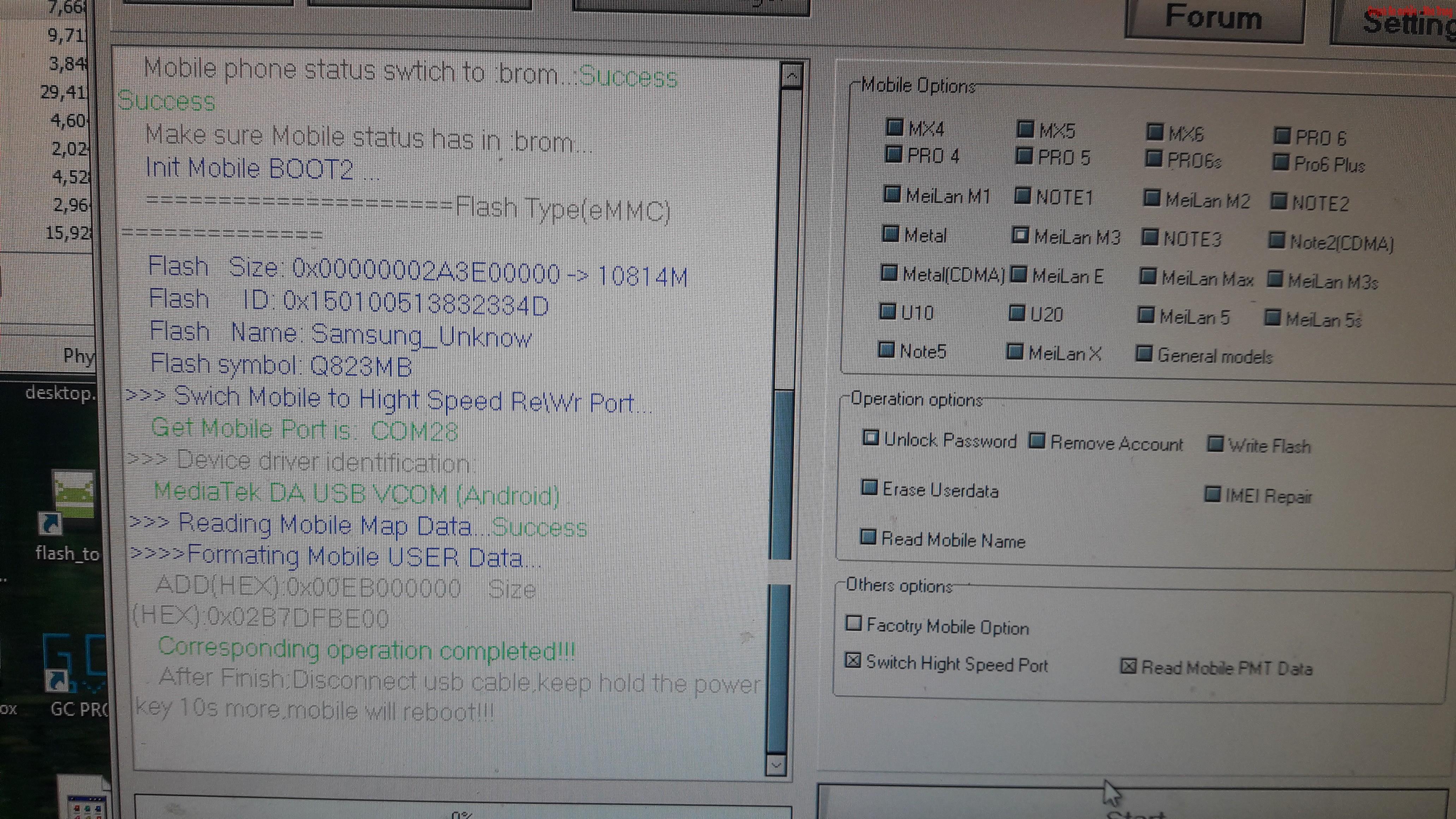Check the Metal(CDMA) option
Image resolution: width=1456 pixels, height=819 pixels.
click(x=889, y=273)
